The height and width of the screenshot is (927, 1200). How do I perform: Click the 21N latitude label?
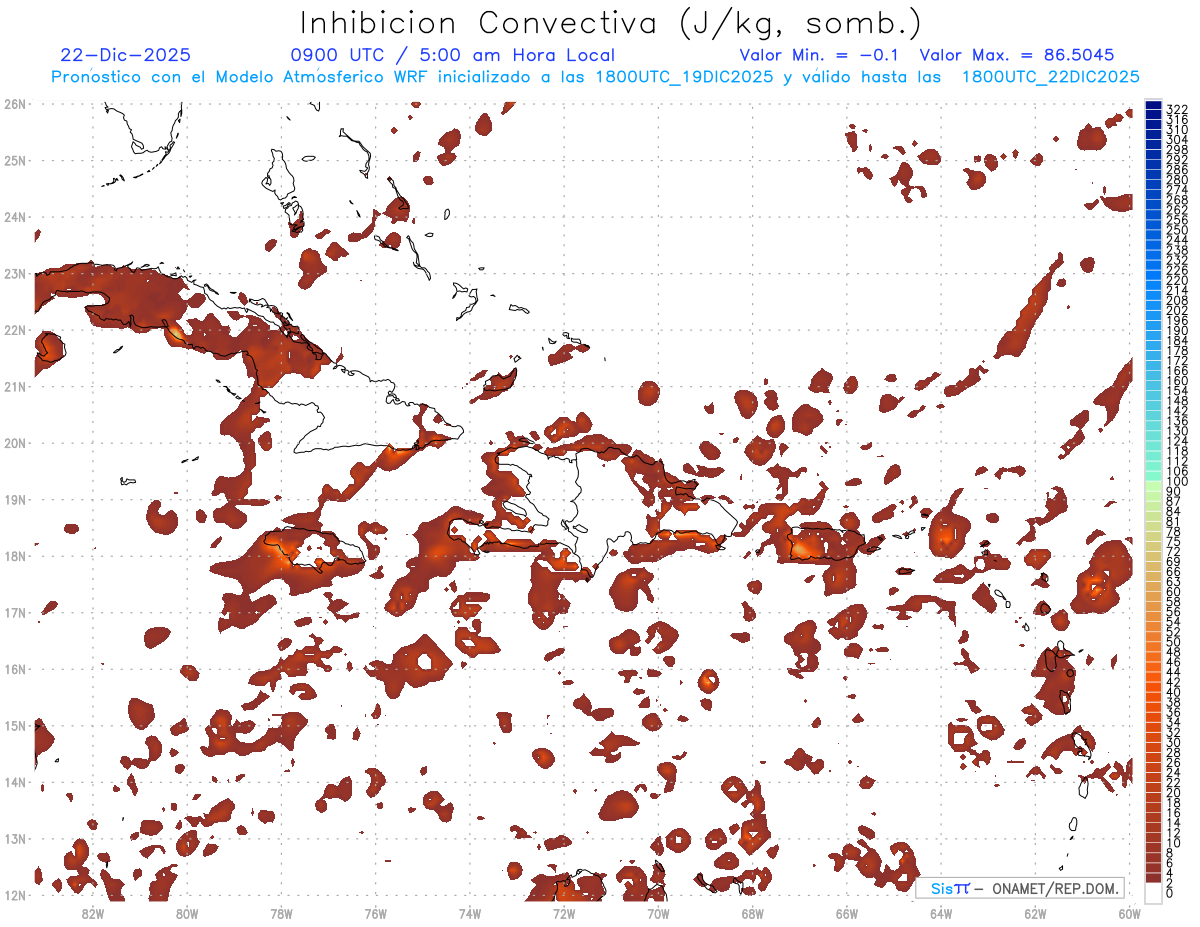pyautogui.click(x=15, y=386)
